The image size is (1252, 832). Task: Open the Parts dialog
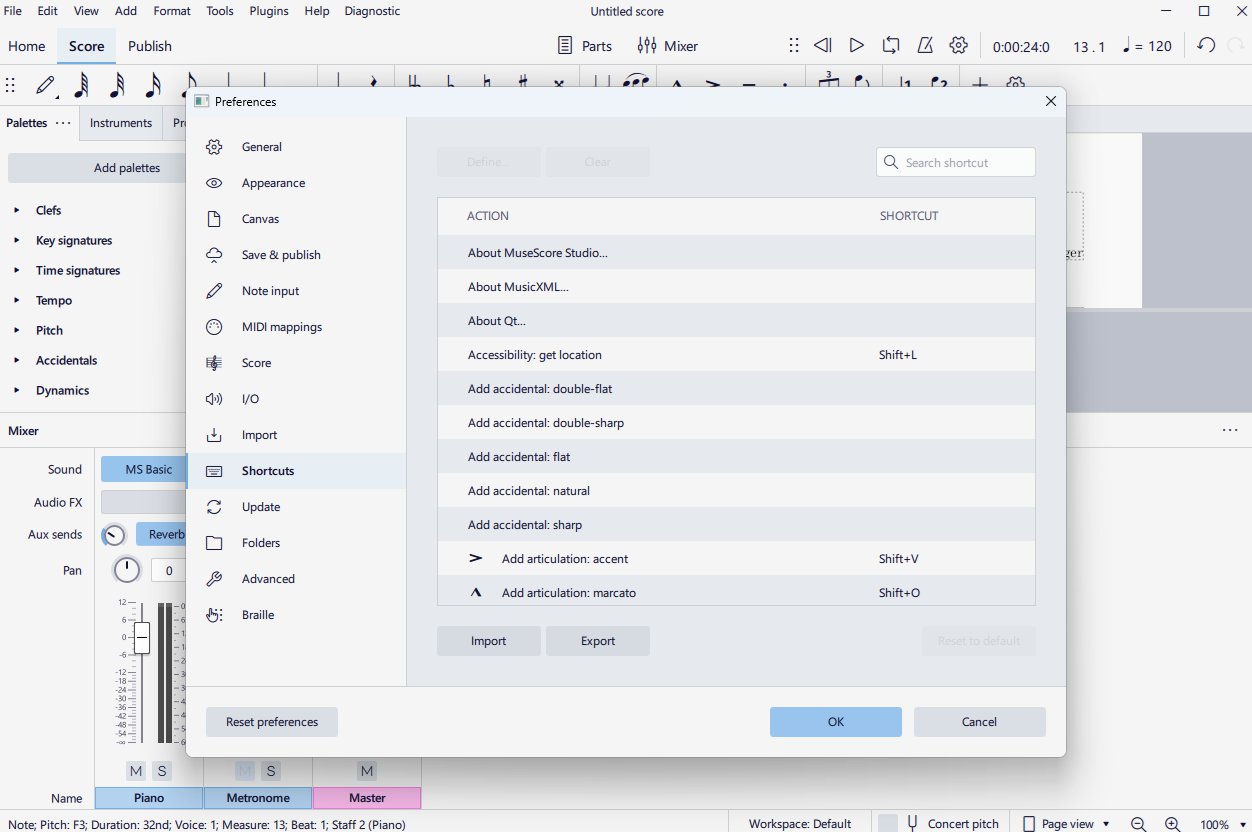(585, 46)
